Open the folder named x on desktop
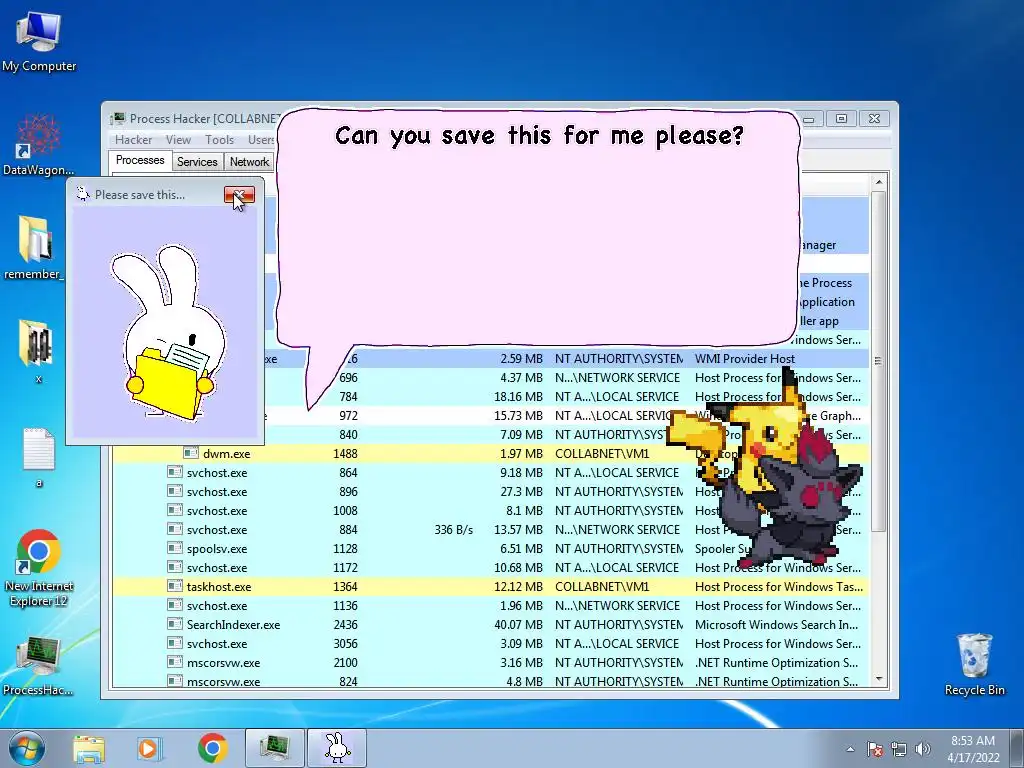This screenshot has height=768, width=1024. pos(38,351)
